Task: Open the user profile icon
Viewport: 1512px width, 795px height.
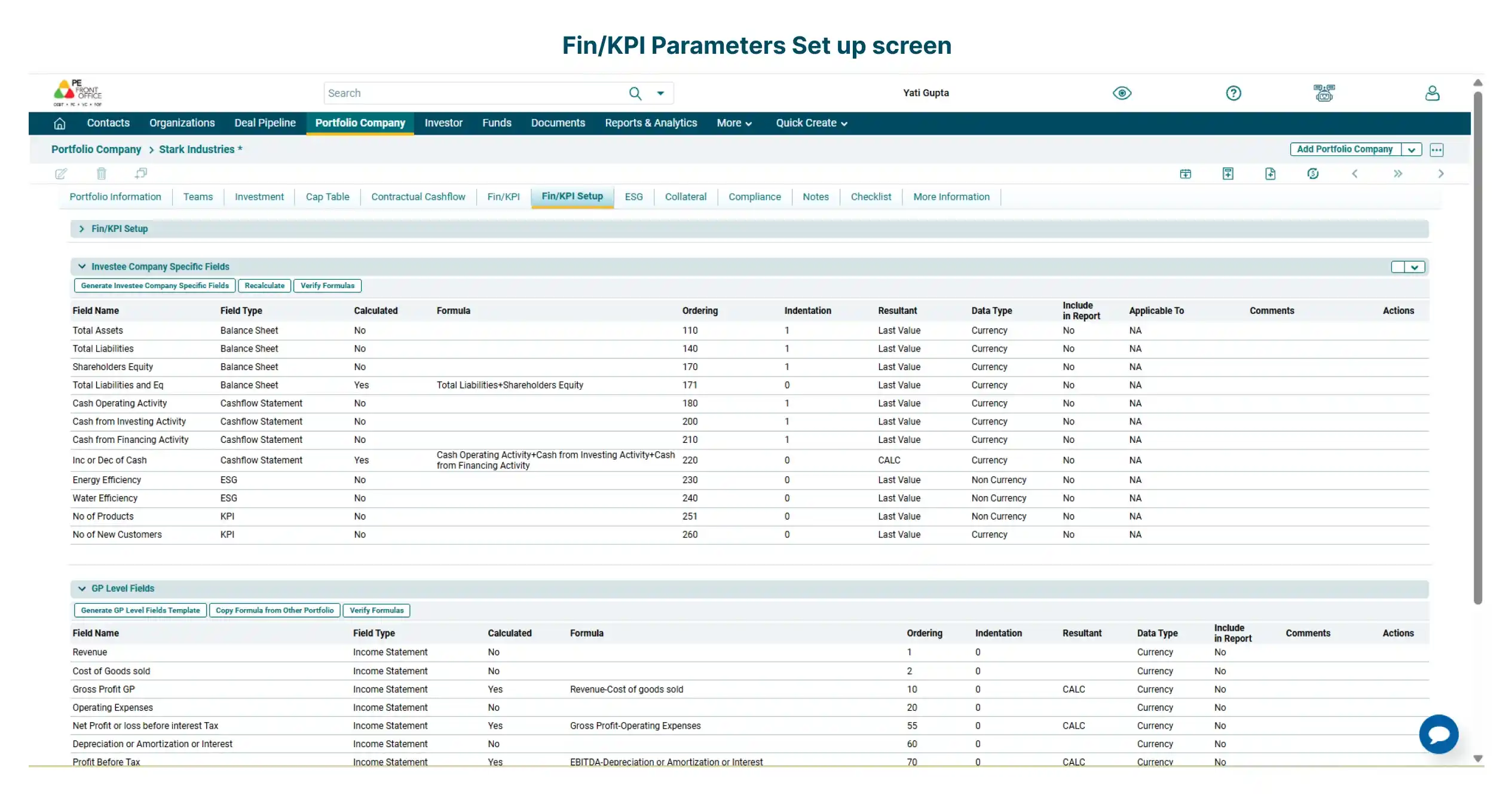Action: click(x=1432, y=93)
